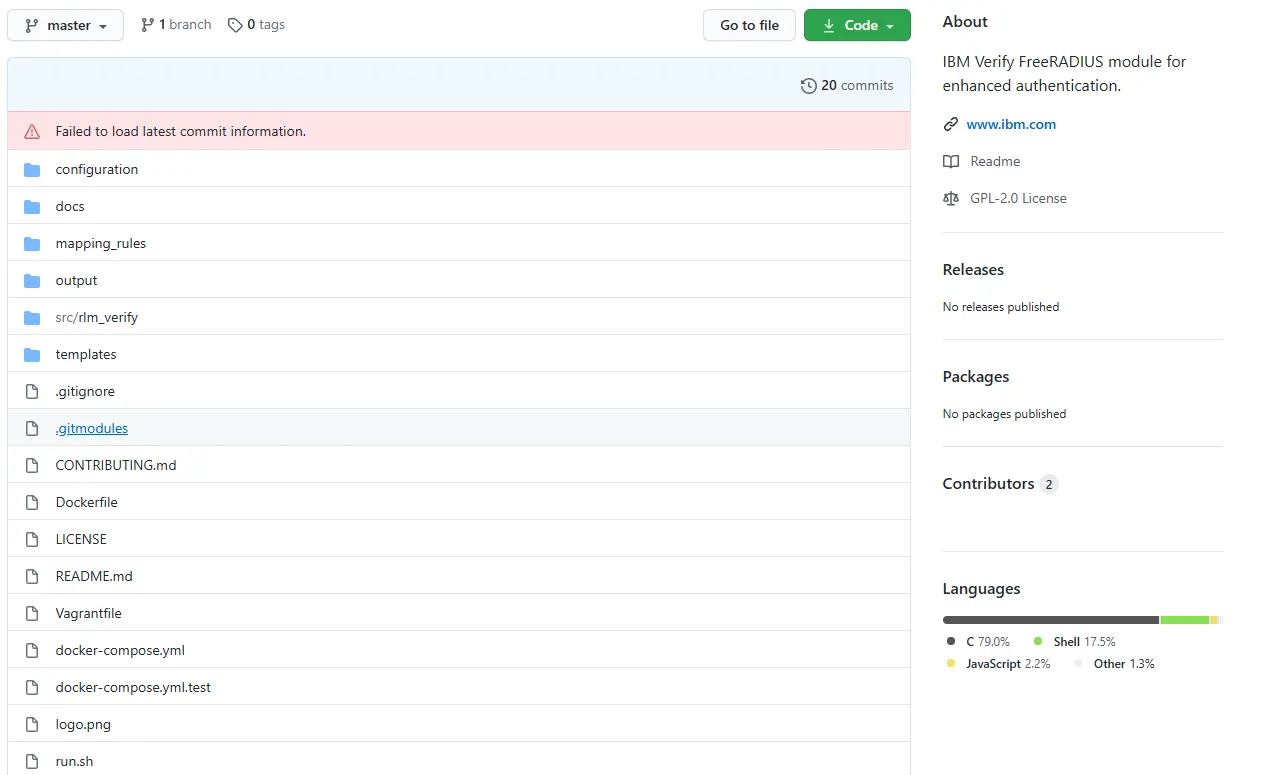Viewport: 1268px width, 775px height.
Task: Open the Packages heading link
Action: tap(976, 376)
